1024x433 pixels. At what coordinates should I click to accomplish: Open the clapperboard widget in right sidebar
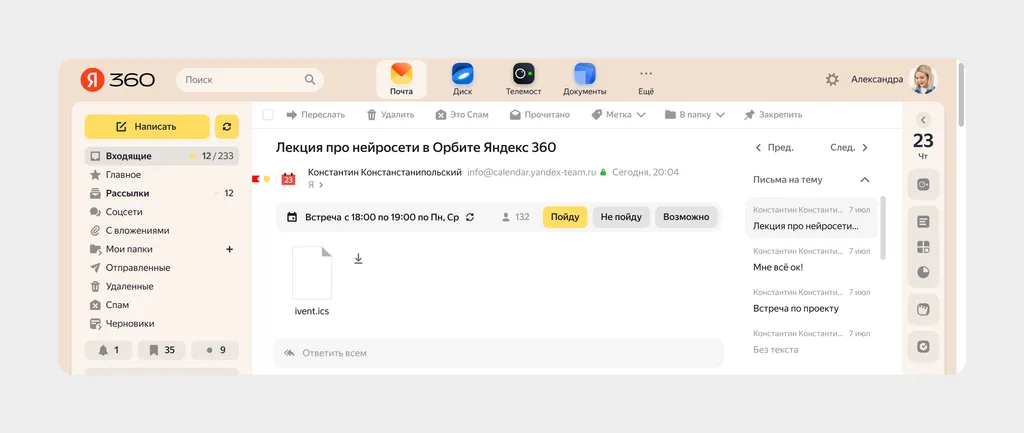click(923, 310)
